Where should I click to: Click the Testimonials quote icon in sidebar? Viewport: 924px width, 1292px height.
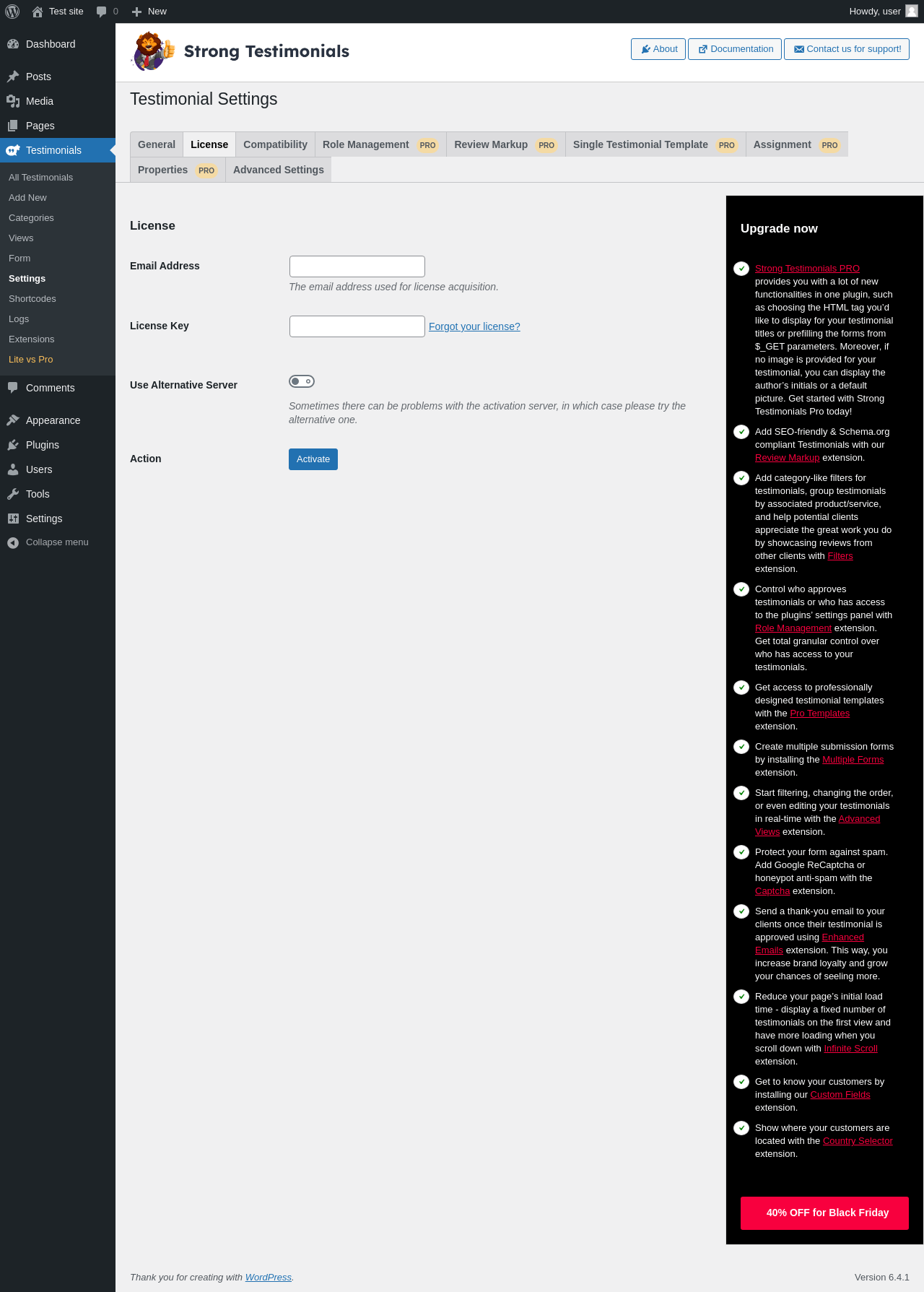(13, 150)
